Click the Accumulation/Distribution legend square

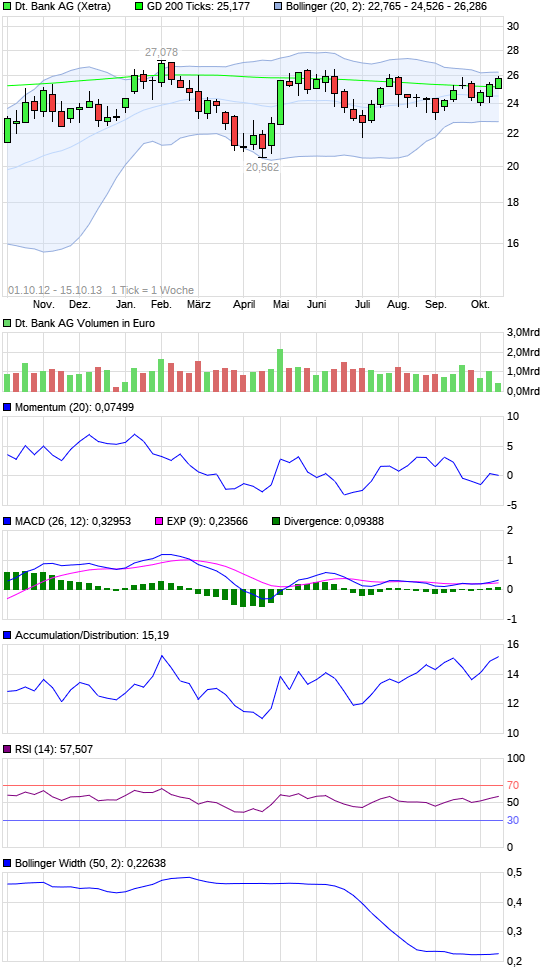pos(7,635)
